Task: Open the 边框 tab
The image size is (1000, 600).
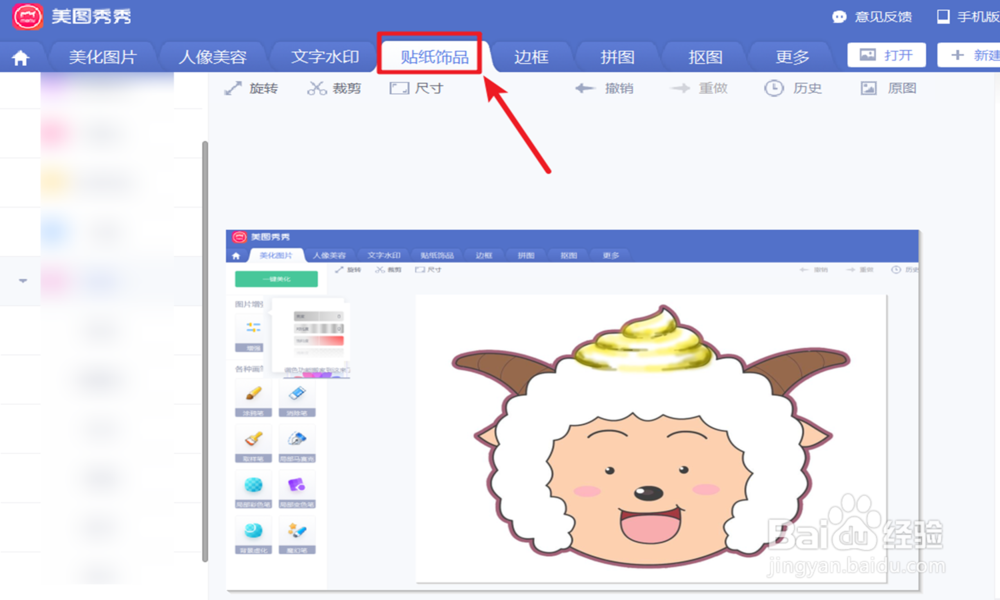Action: [x=531, y=57]
